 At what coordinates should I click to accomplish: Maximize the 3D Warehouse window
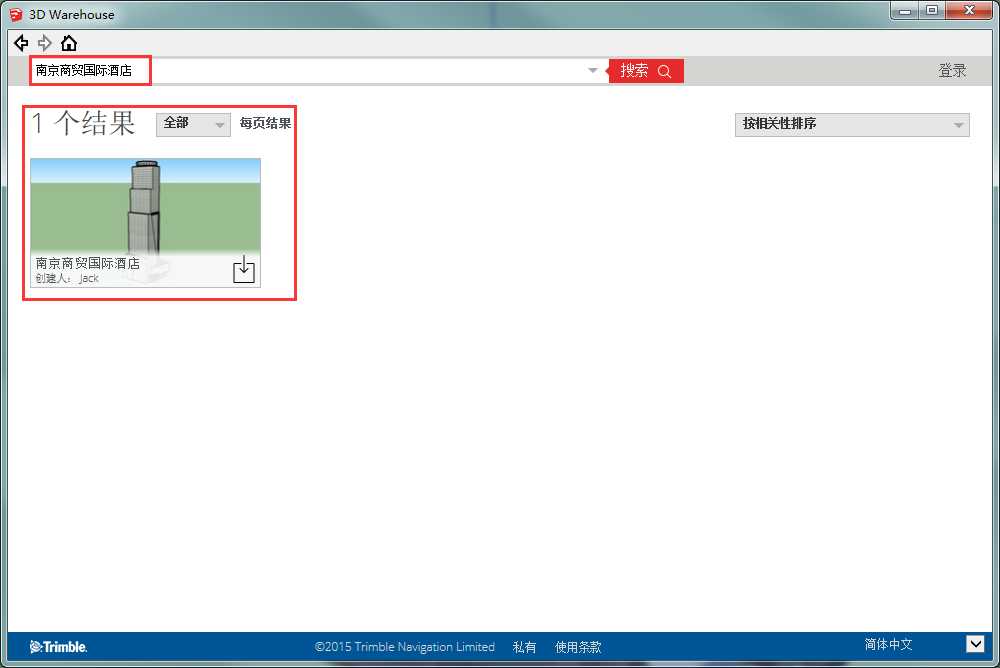coord(932,11)
